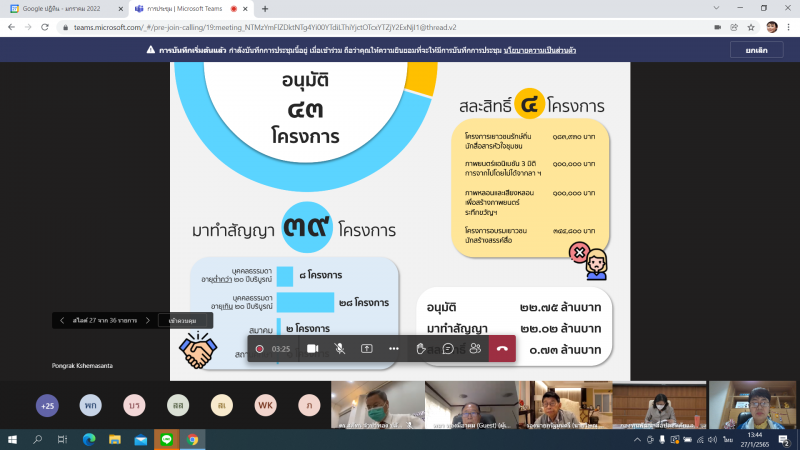Open camera permission icon in address bar
This screenshot has width=800, height=450.
pyautogui.click(x=717, y=28)
